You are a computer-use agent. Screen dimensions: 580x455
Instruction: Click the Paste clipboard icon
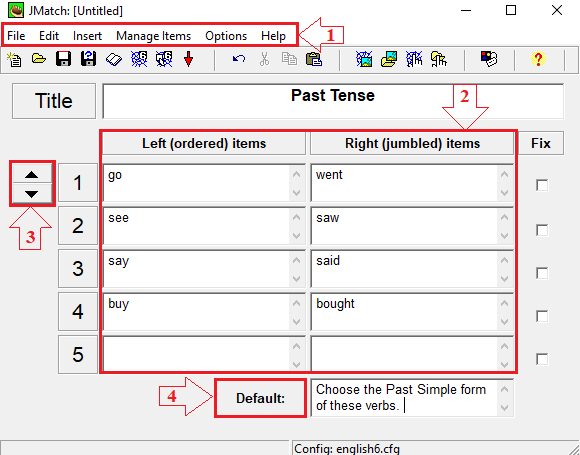click(314, 59)
